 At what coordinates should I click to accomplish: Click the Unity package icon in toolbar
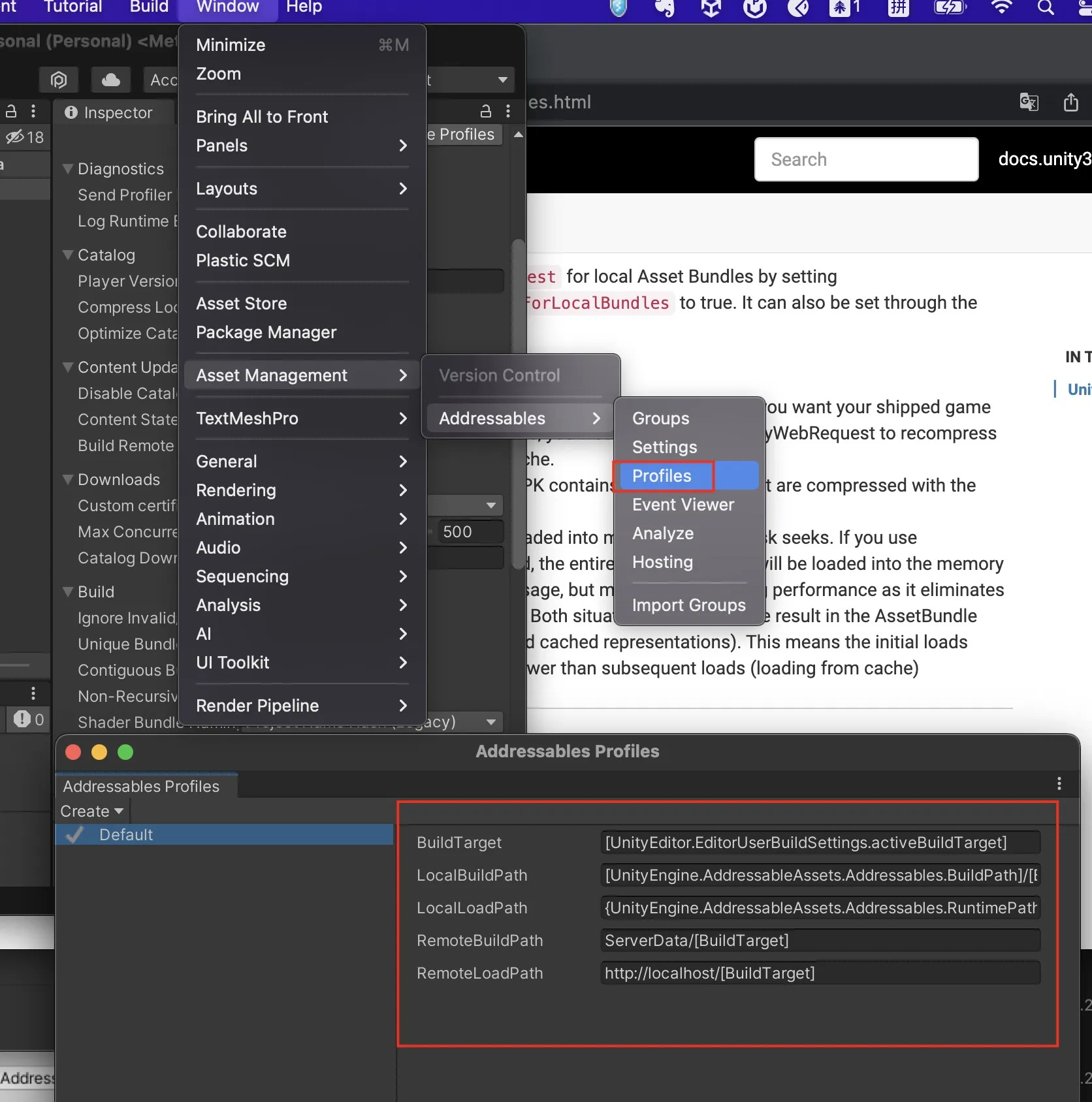coord(59,80)
